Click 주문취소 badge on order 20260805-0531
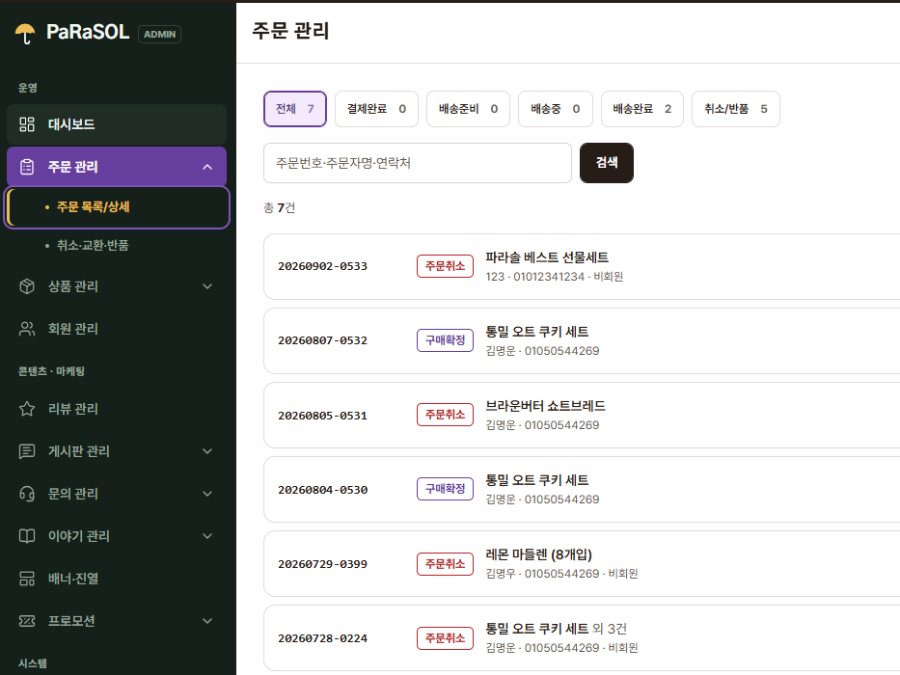900x675 pixels. pos(445,415)
